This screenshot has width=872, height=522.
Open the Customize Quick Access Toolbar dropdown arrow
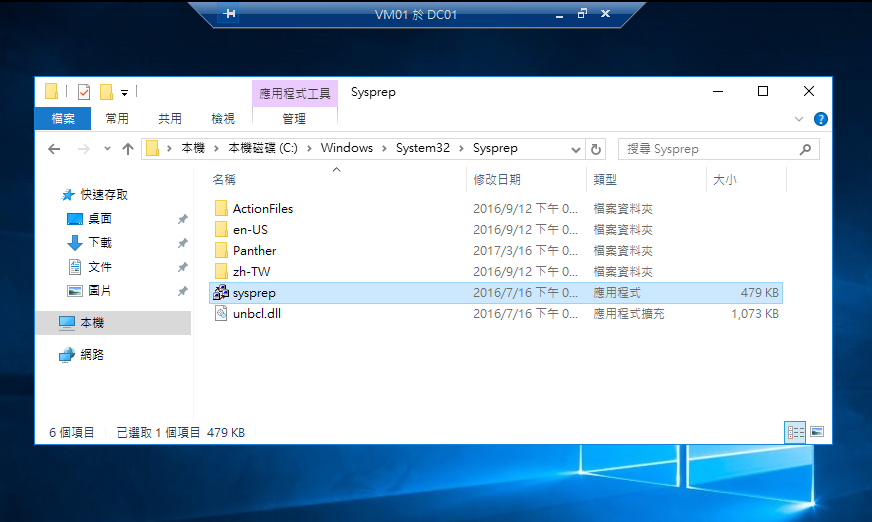(125, 93)
